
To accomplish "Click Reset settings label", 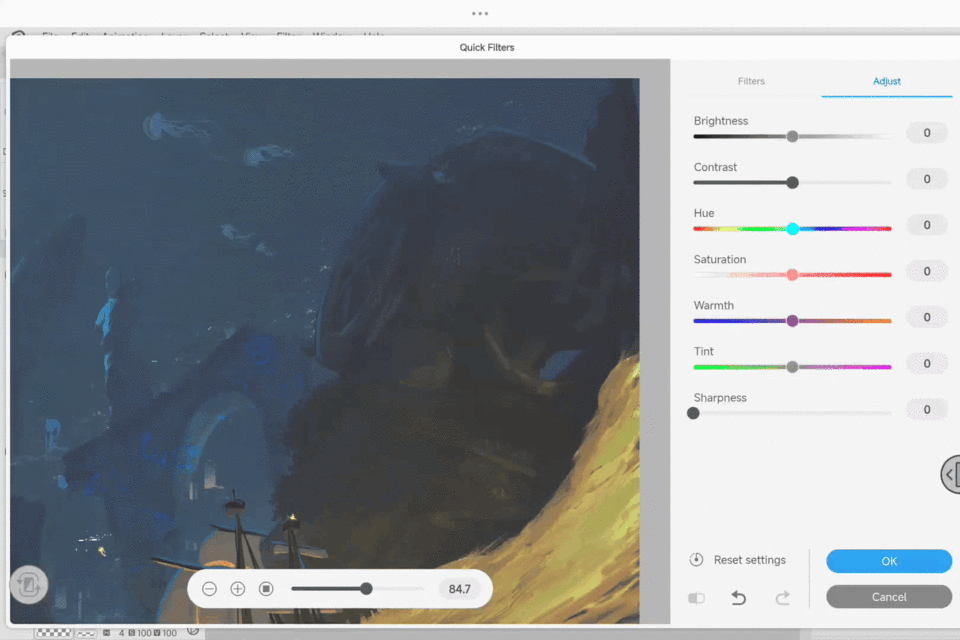I will 749,560.
